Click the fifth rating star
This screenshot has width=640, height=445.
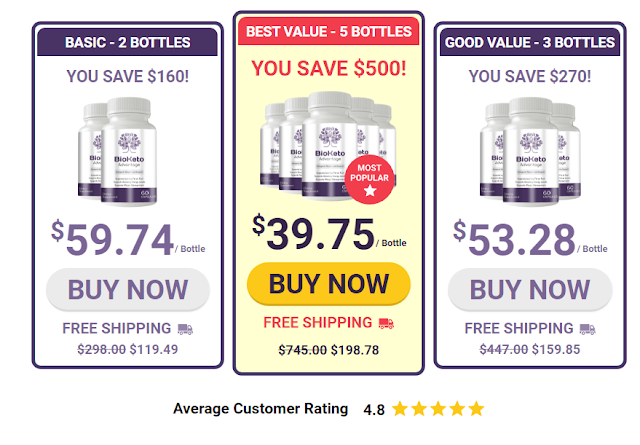pos(476,409)
